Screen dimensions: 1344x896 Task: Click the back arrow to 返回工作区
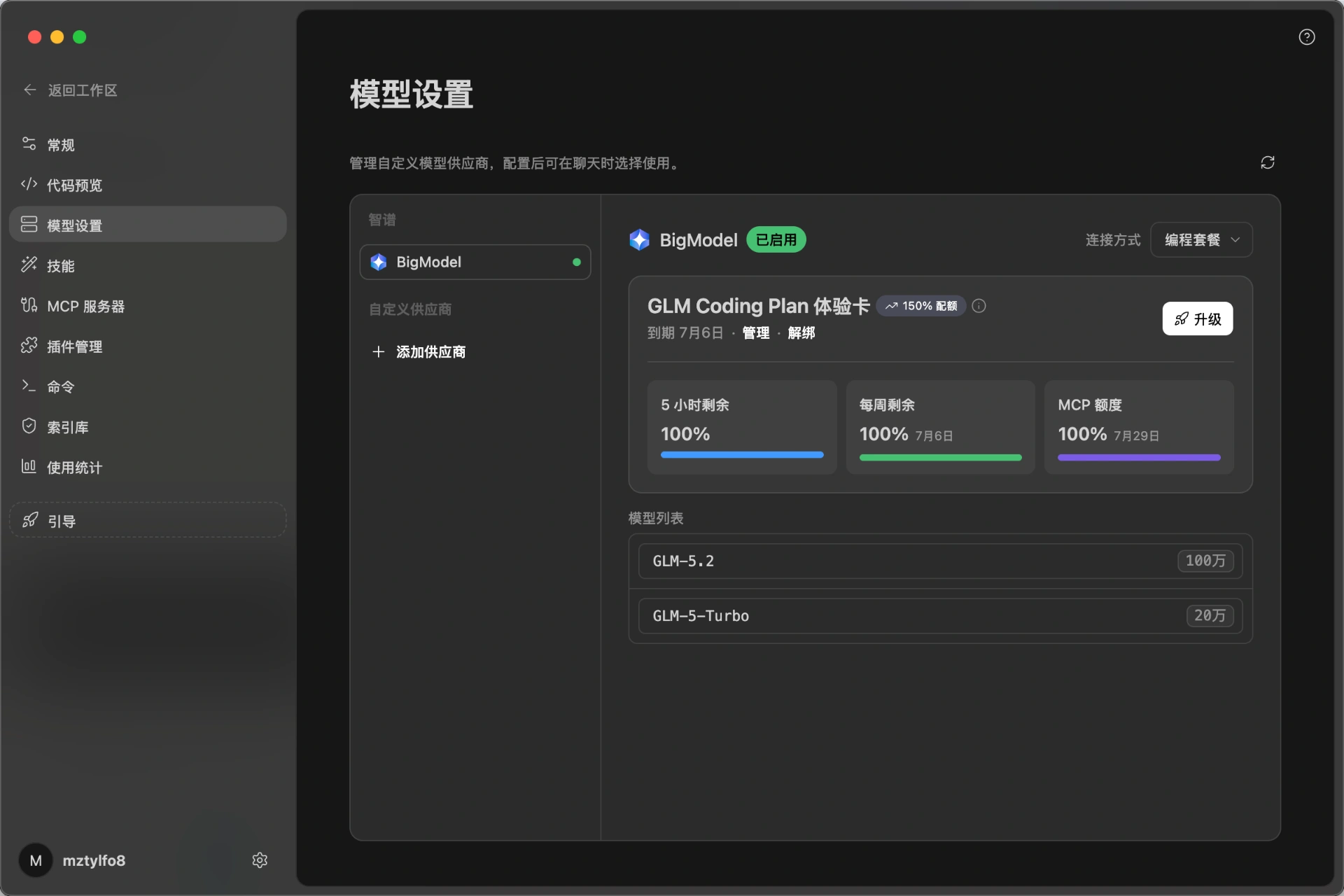point(29,90)
